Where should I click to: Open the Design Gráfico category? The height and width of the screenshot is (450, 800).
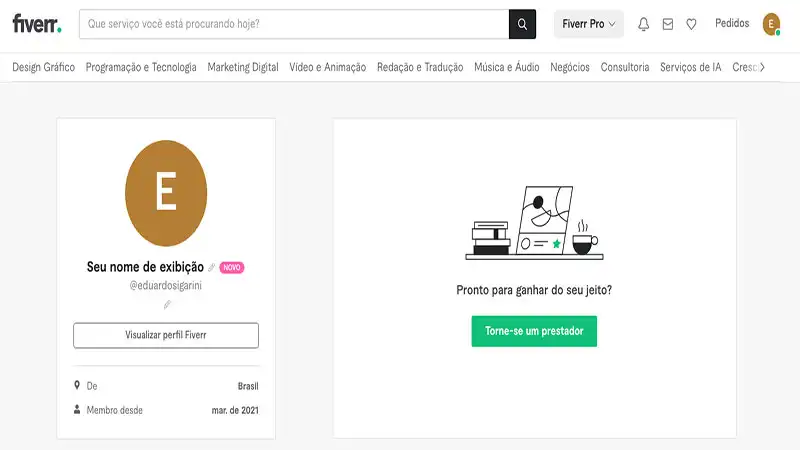(43, 68)
